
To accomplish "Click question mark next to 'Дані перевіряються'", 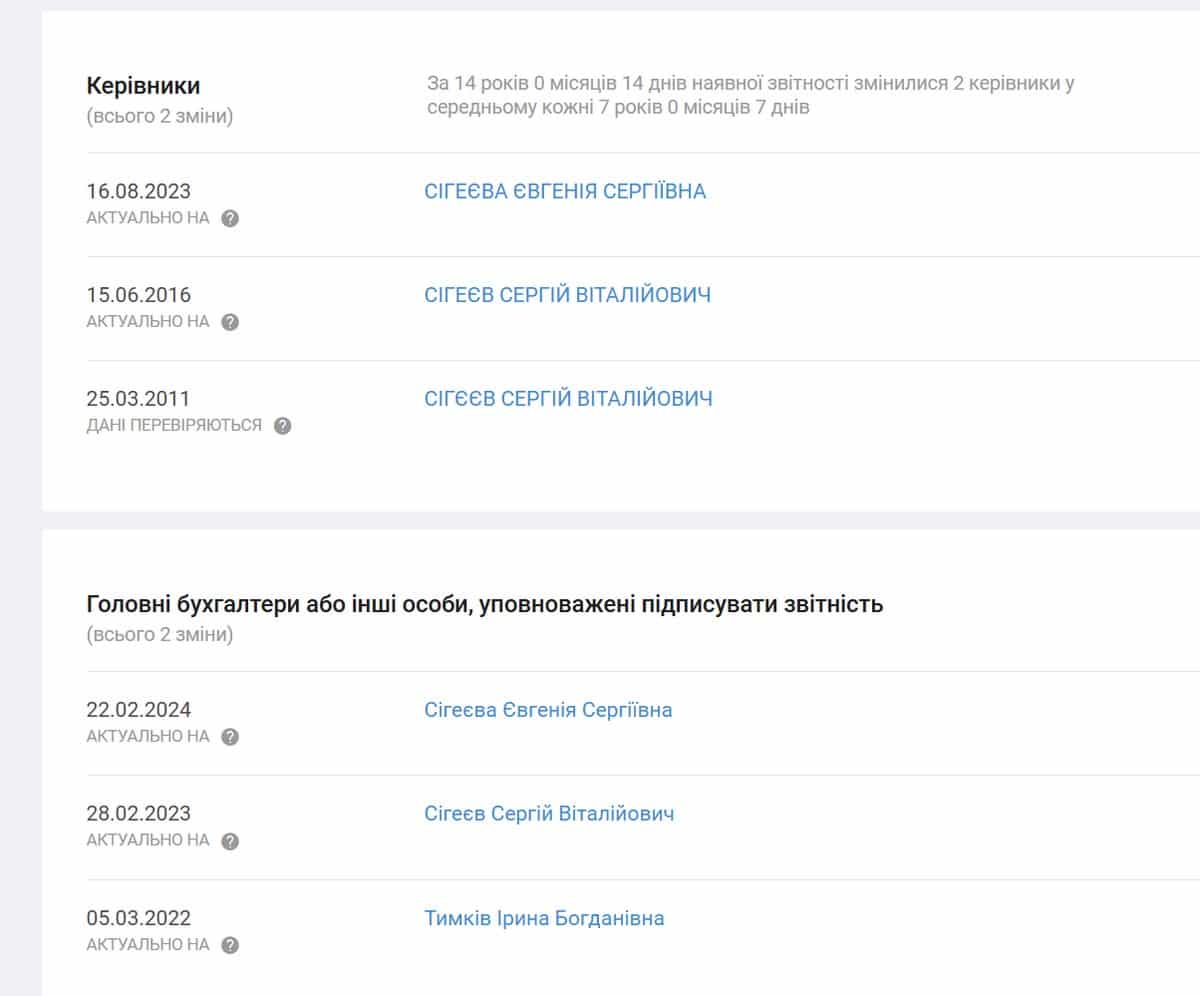I will tap(282, 426).
